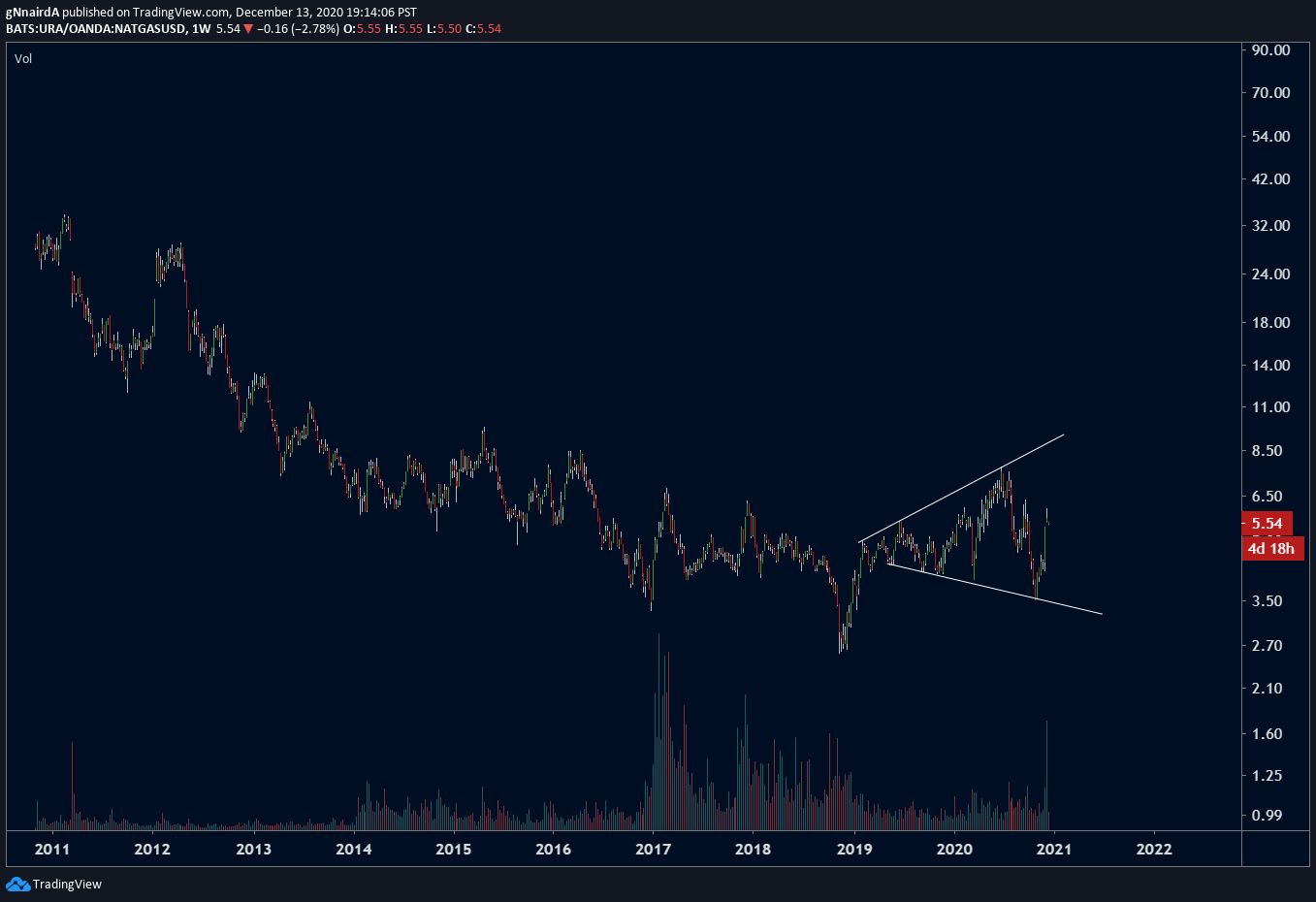Screen dimensions: 1316x902
Task: Click the 14.00 price axis label
Action: click(1270, 366)
